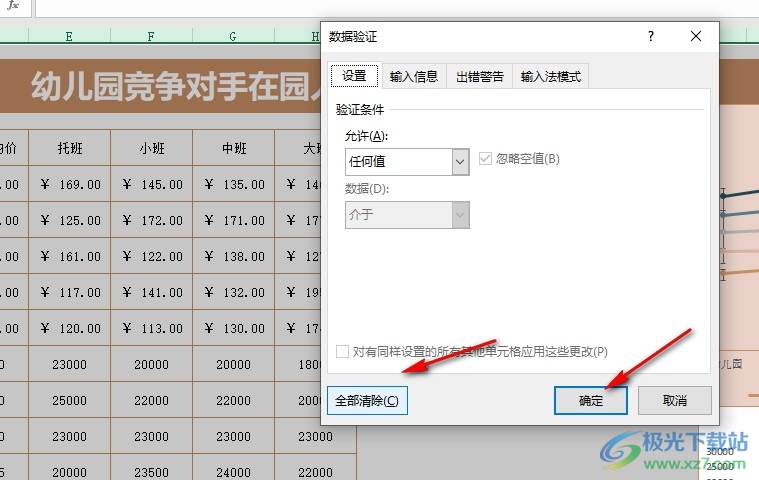Confirm with the 确定 button
The image size is (759, 480).
591,401
